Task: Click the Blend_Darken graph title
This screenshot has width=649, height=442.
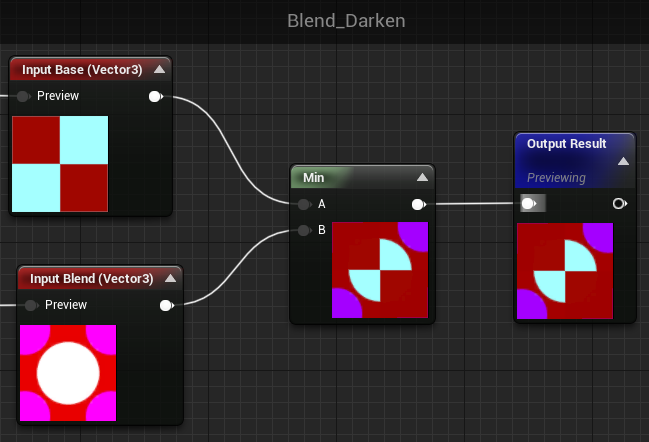Action: tap(346, 21)
